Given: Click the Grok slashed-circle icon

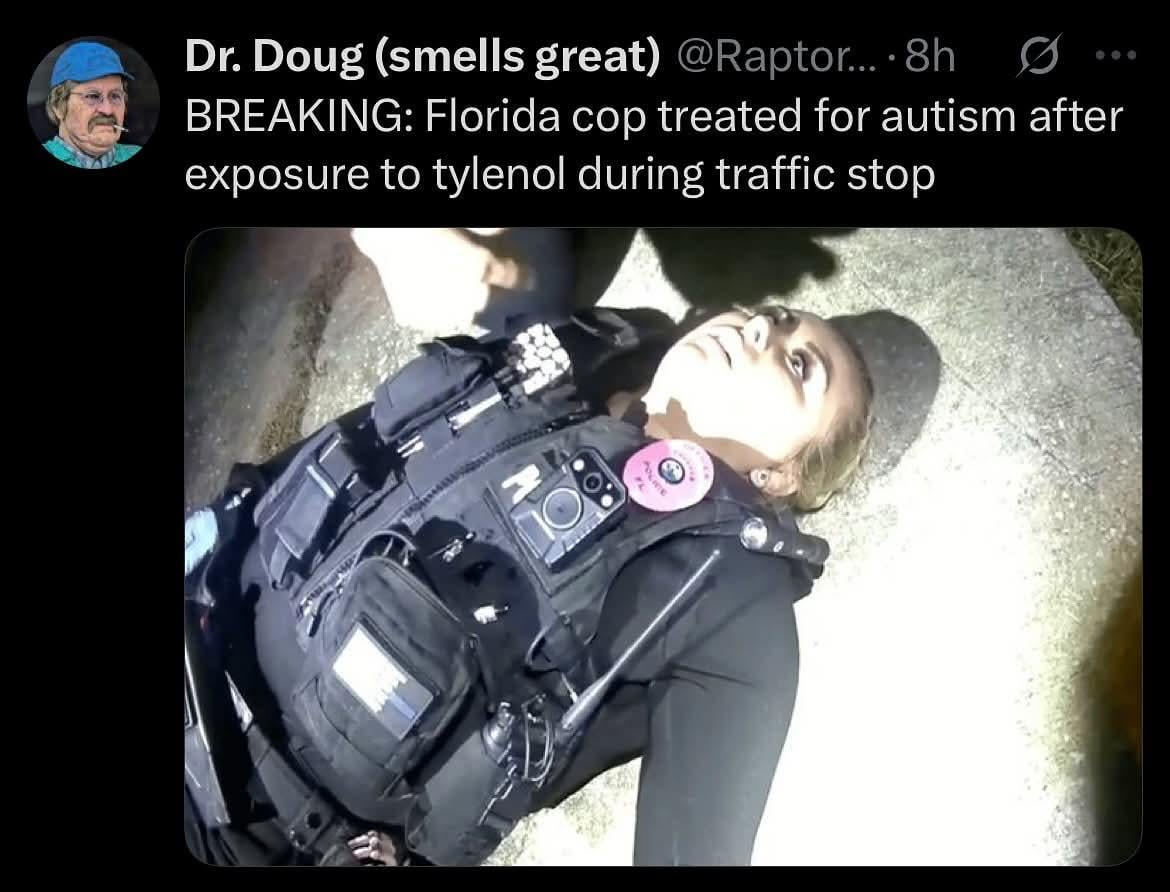Looking at the screenshot, I should pos(1038,57).
